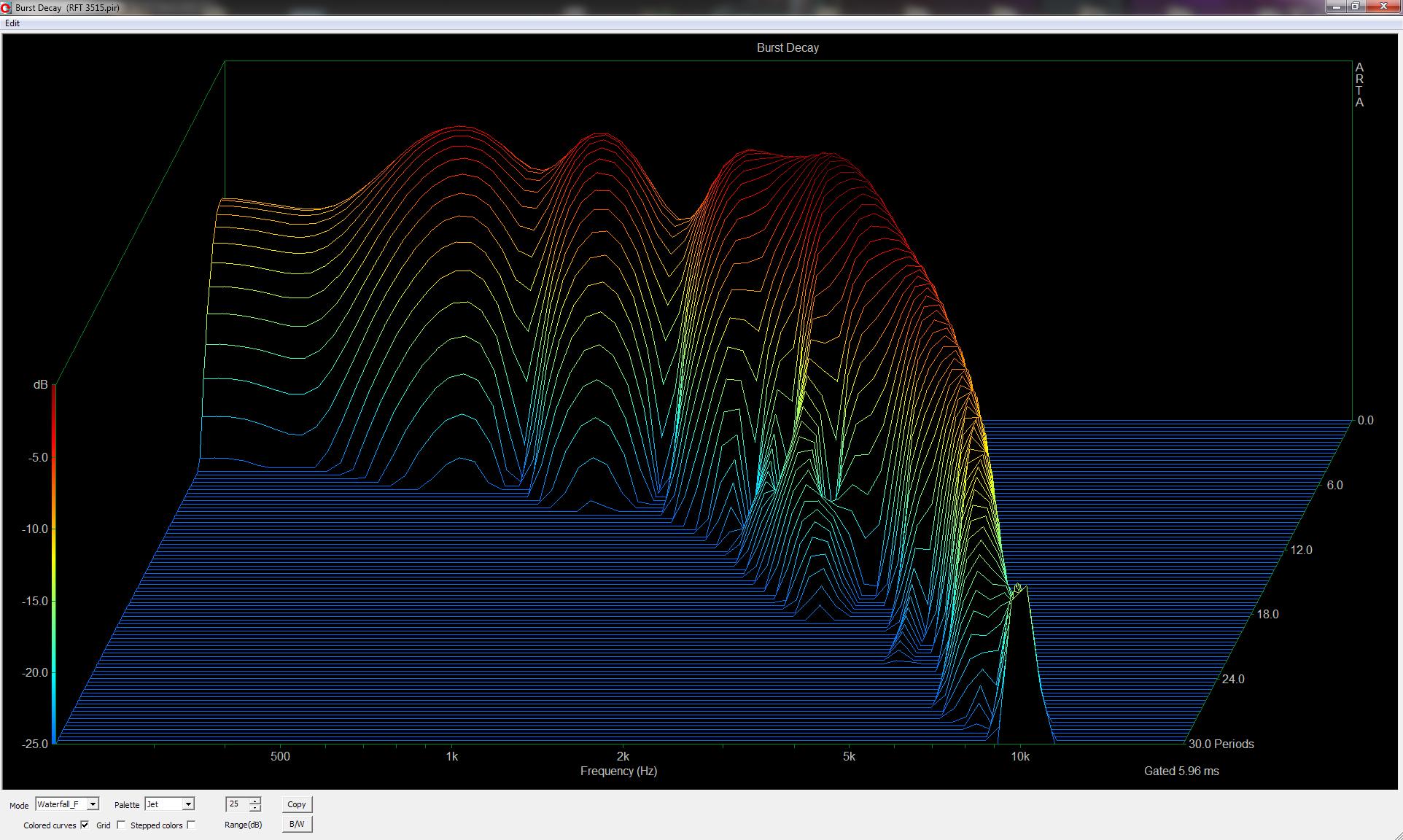Decrease range with the down spinner arrow

[x=254, y=808]
